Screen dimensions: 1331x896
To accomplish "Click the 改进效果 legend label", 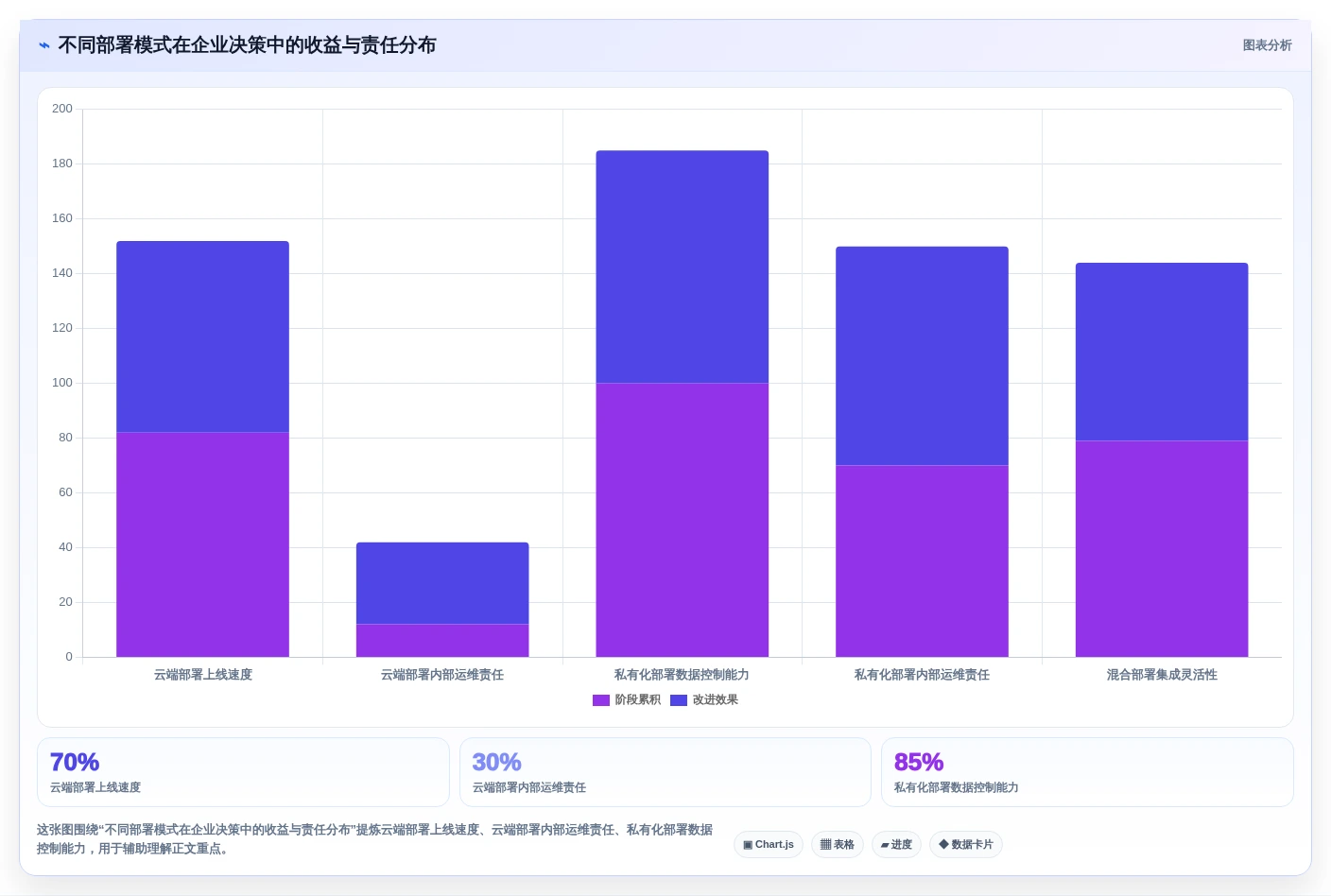I will pyautogui.click(x=716, y=700).
